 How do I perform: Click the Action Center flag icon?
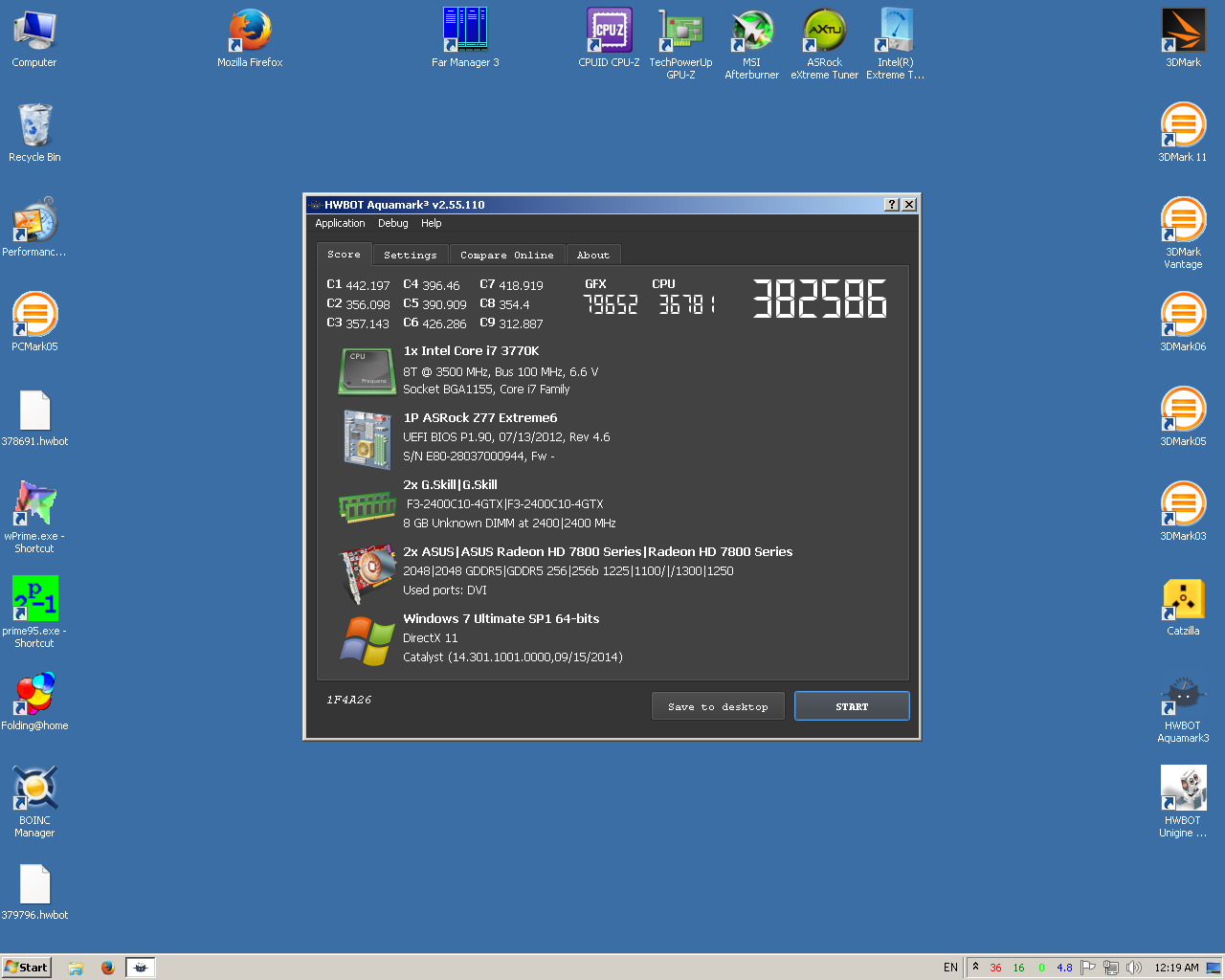tap(1088, 968)
